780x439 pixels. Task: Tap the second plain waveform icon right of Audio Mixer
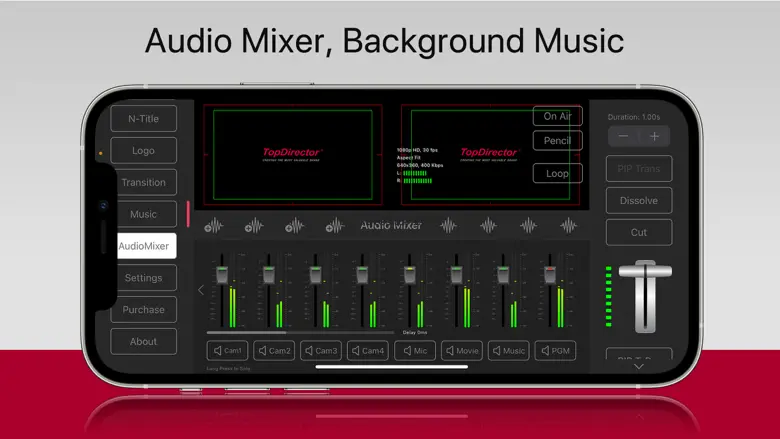(488, 226)
